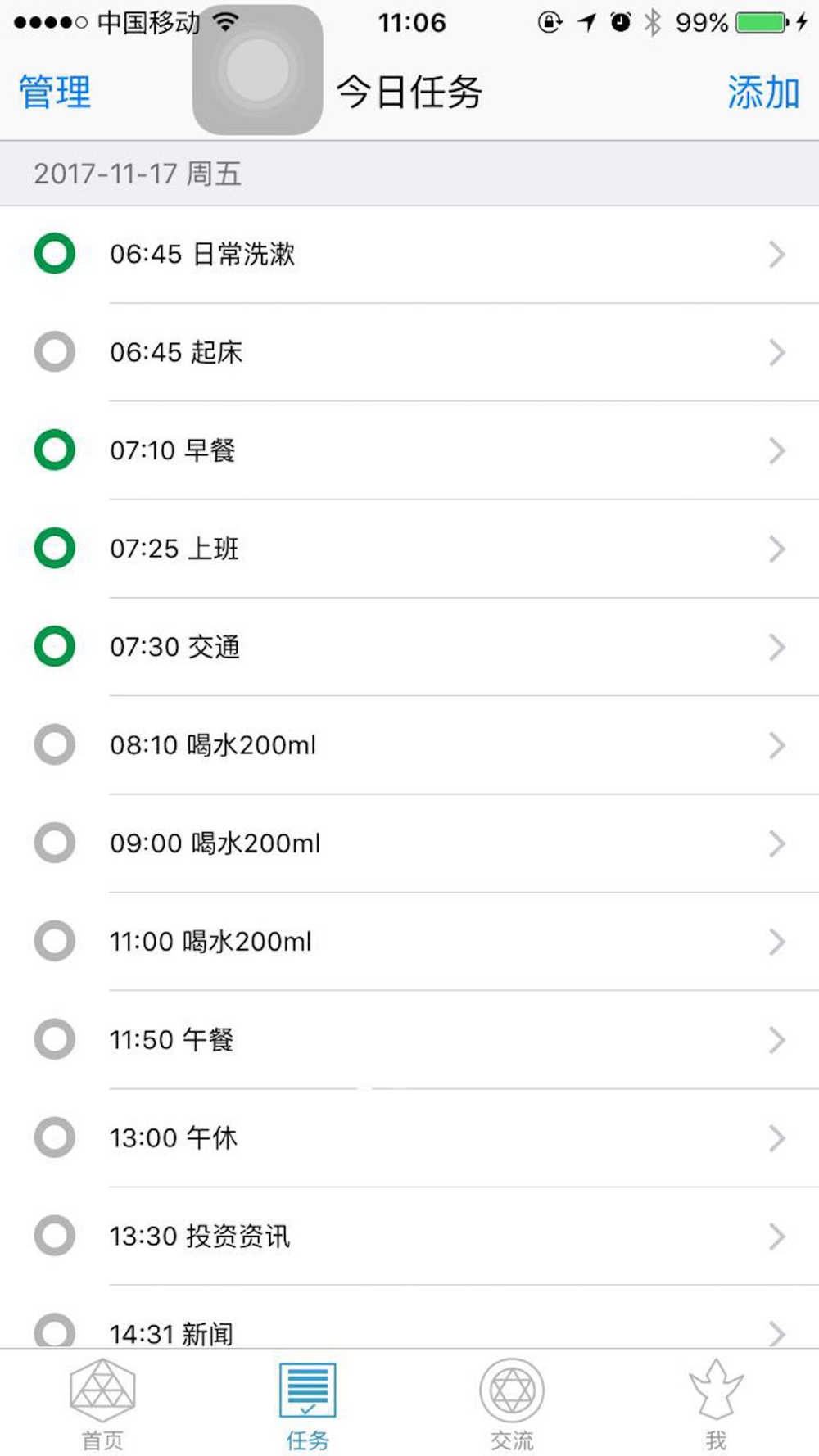819x1456 pixels.
Task: Open 11:50 午餐 details chevron
Action: pos(776,1040)
